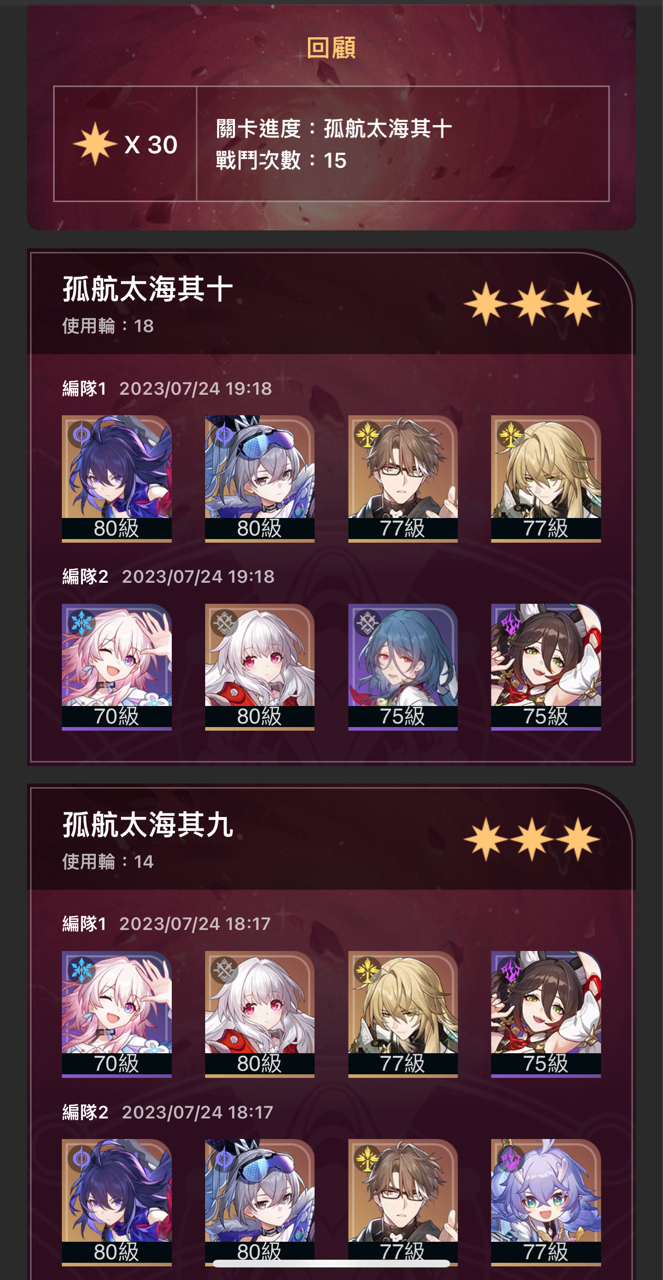The width and height of the screenshot is (663, 1280).
Task: Select Silver Wolf portrait in 孤航太海其十 編隊1
Action: [x=259, y=479]
